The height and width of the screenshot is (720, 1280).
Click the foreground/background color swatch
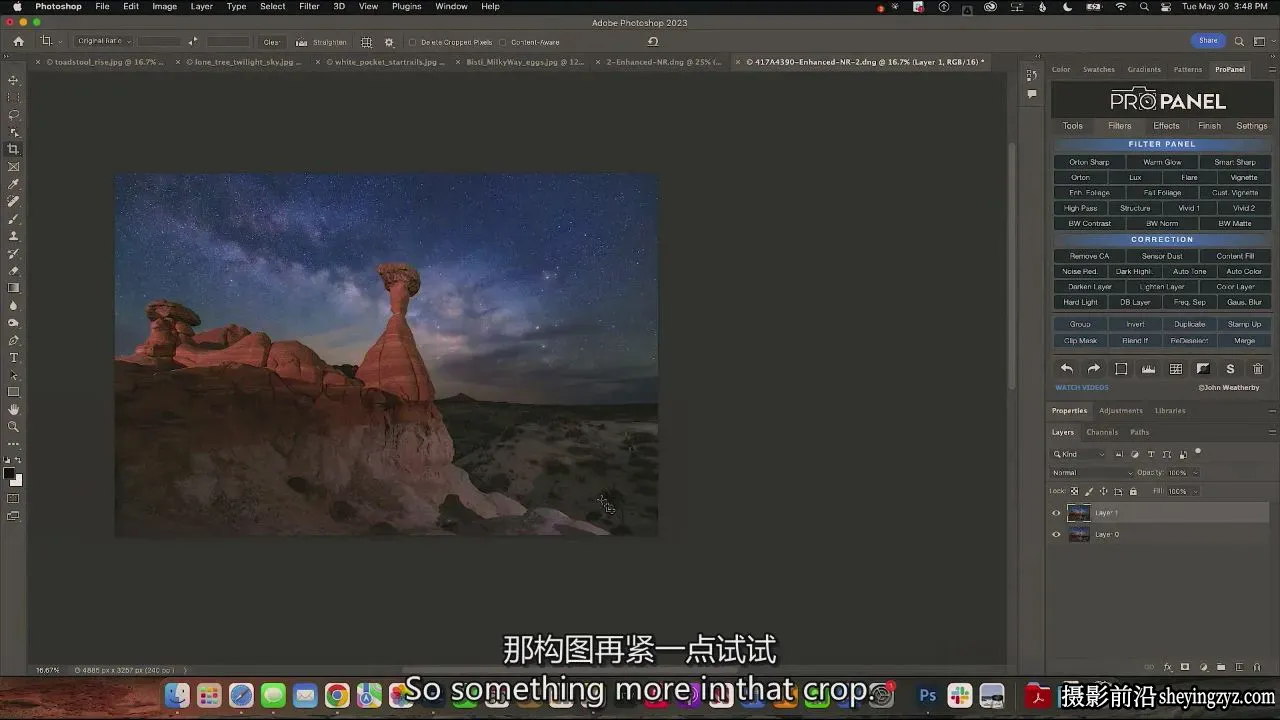click(x=10, y=476)
